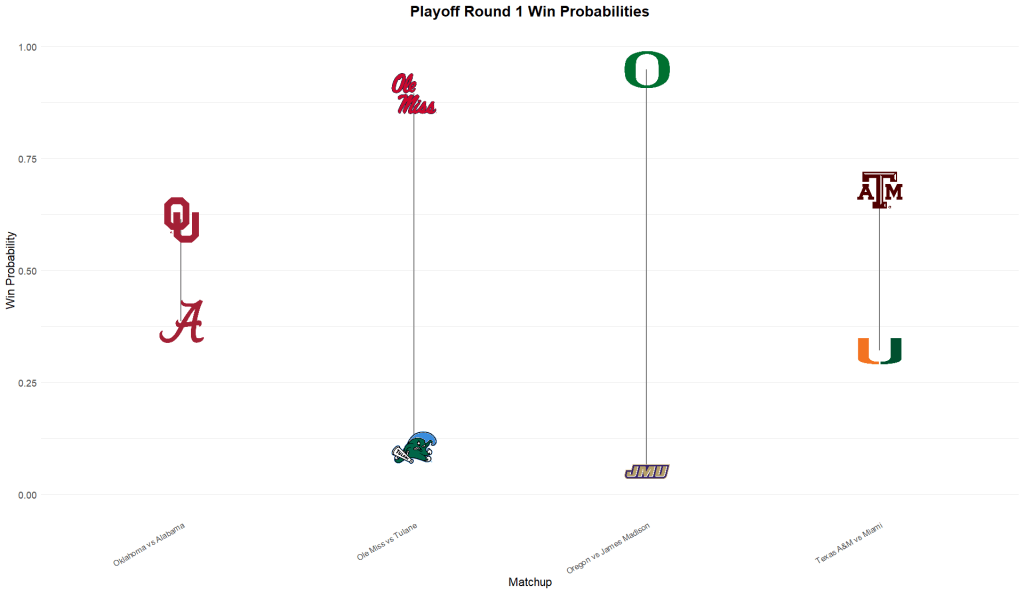Click the Oklahoma vs Alabama axis label

click(x=150, y=544)
